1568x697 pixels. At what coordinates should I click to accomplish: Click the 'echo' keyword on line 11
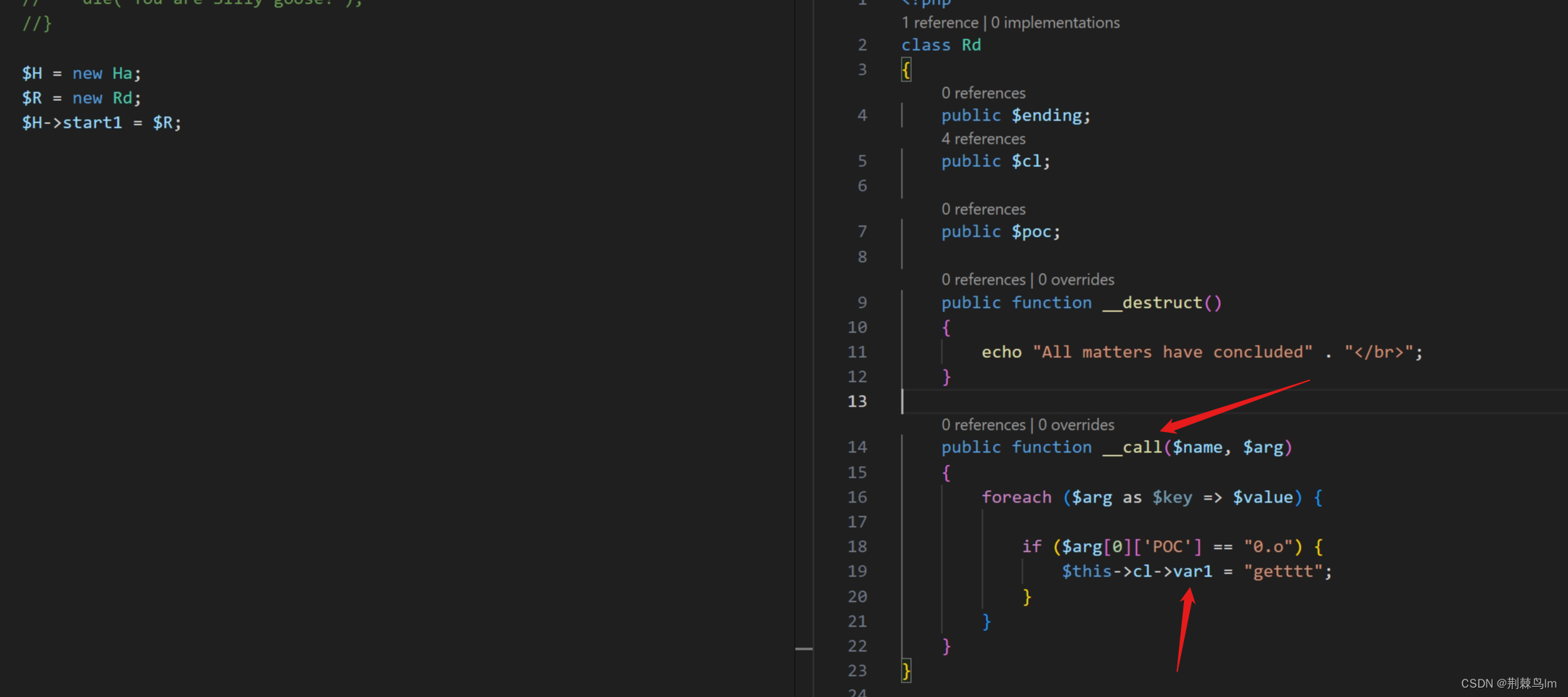(x=1002, y=352)
